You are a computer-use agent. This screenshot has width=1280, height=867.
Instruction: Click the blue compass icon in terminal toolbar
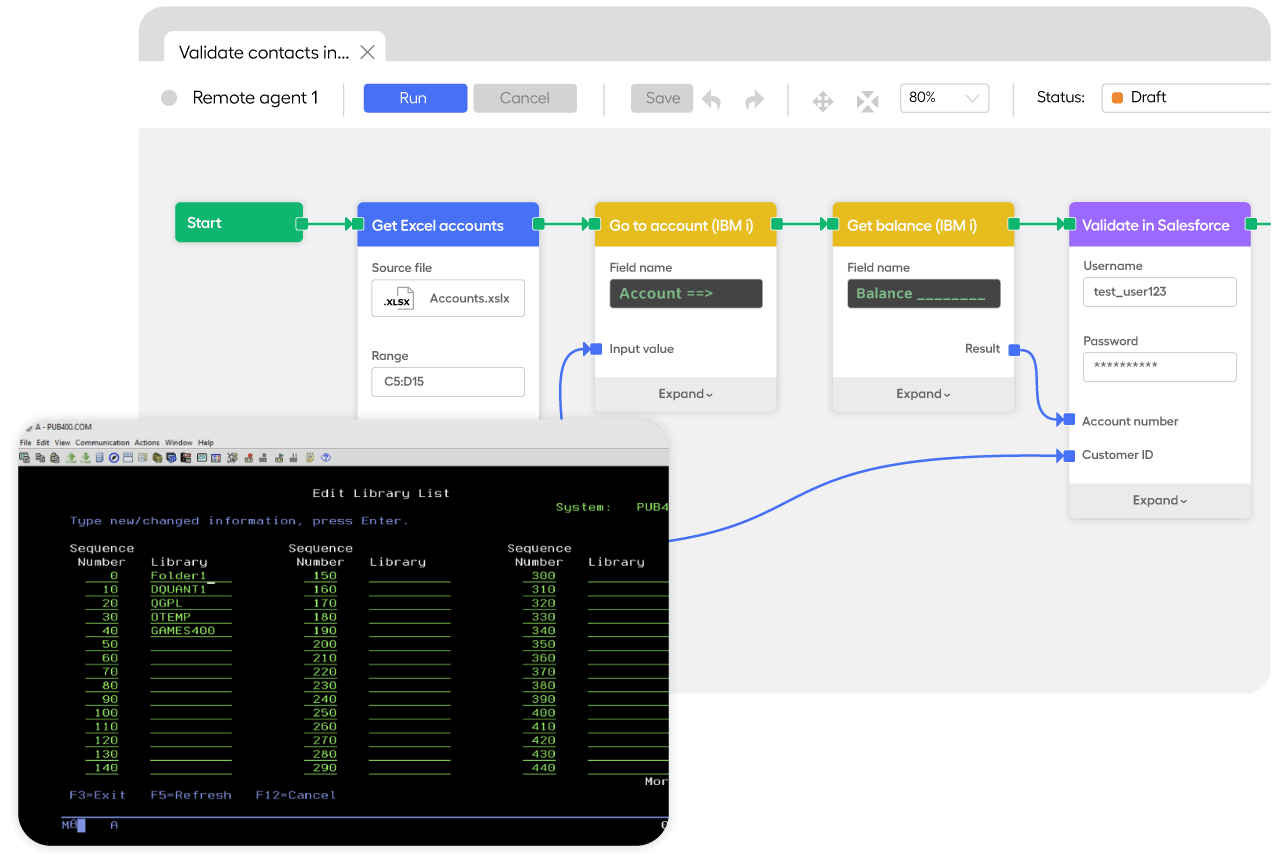[x=114, y=458]
